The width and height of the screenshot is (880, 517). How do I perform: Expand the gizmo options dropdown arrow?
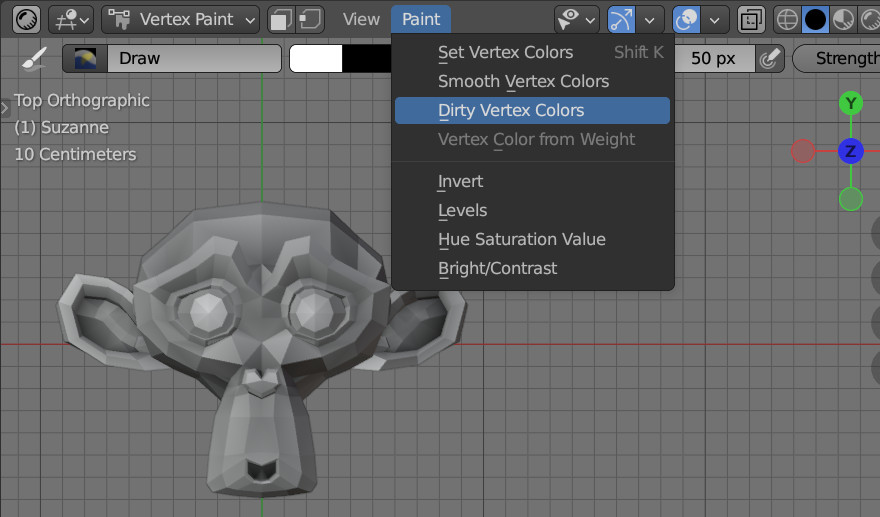[650, 20]
